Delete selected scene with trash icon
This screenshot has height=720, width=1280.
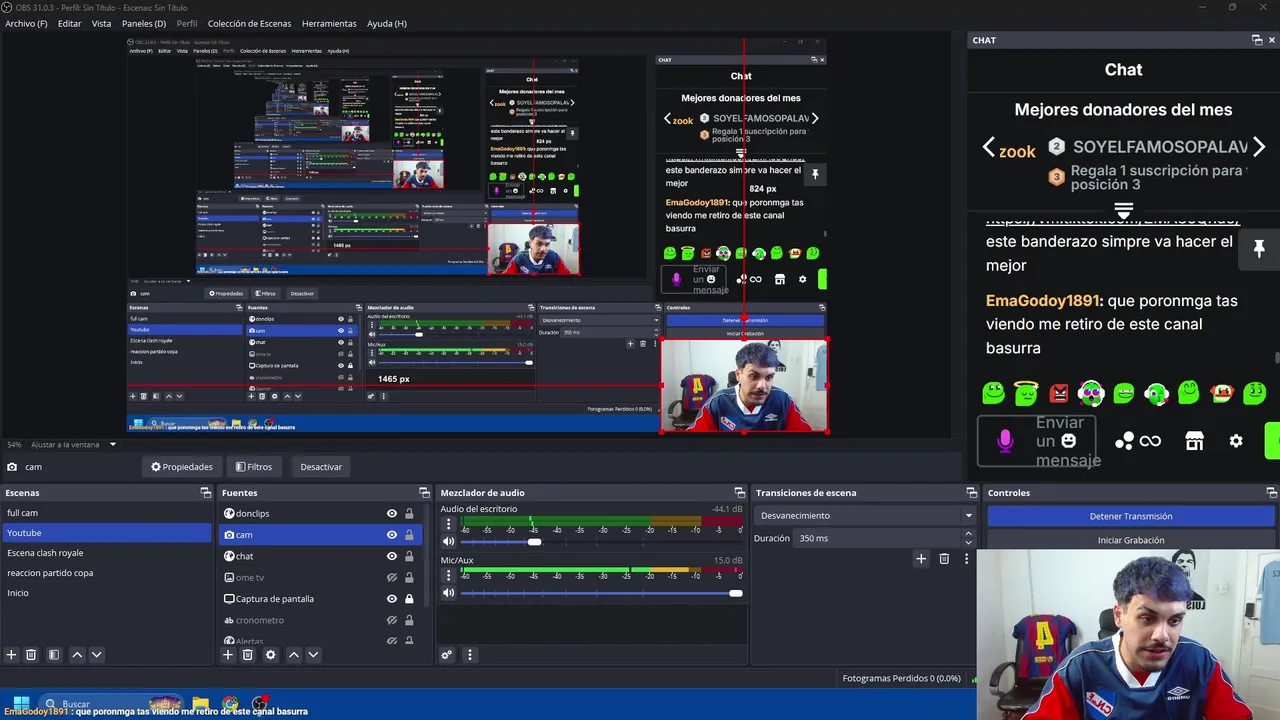31,655
